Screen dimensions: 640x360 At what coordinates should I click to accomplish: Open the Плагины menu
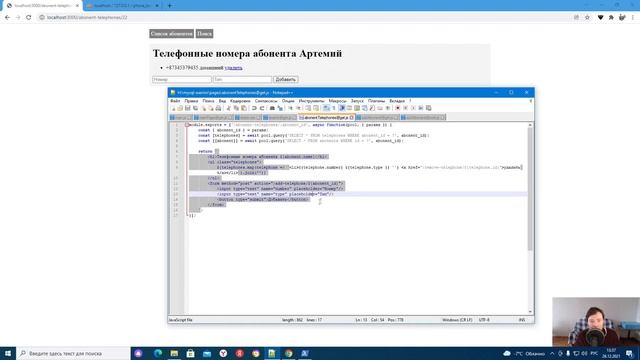[x=376, y=101]
